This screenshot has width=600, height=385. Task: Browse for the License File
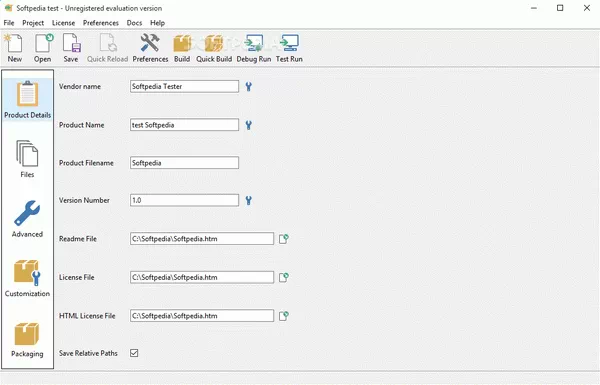(284, 277)
